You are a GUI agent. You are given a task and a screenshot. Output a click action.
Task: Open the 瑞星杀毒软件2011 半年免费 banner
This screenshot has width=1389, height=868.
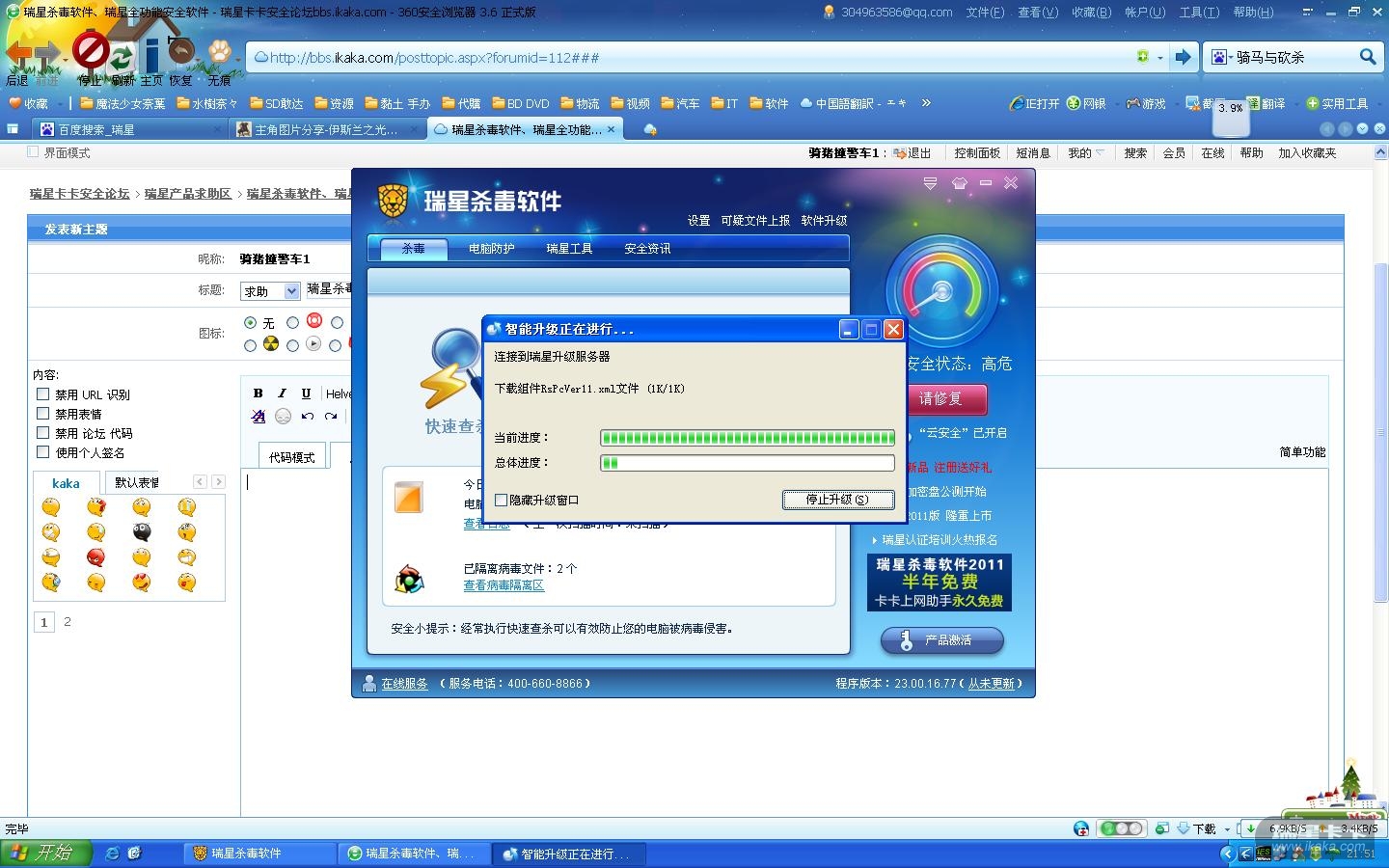[x=940, y=583]
